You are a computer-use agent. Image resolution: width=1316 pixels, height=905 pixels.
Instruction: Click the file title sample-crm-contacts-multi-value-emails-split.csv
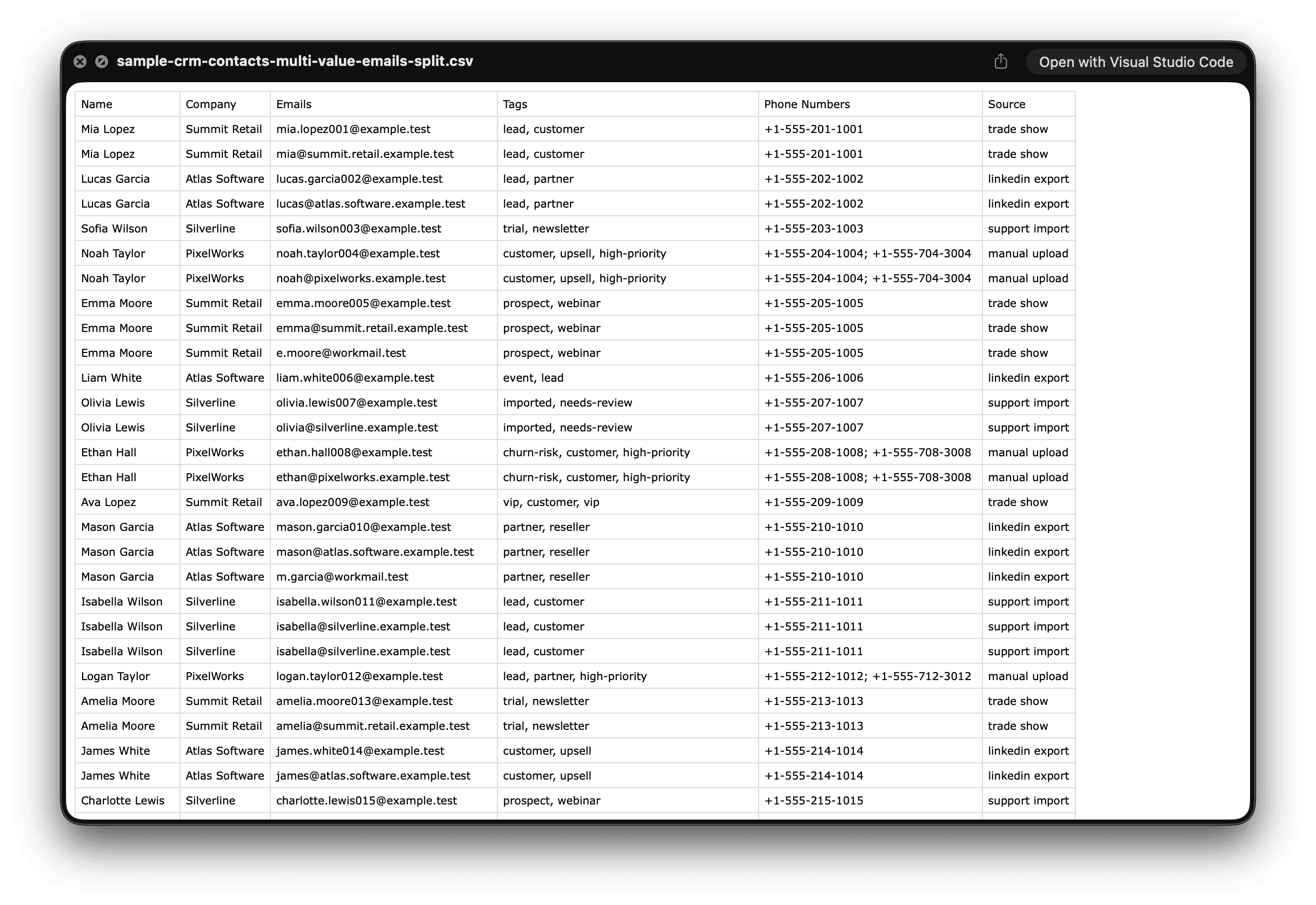[x=295, y=61]
